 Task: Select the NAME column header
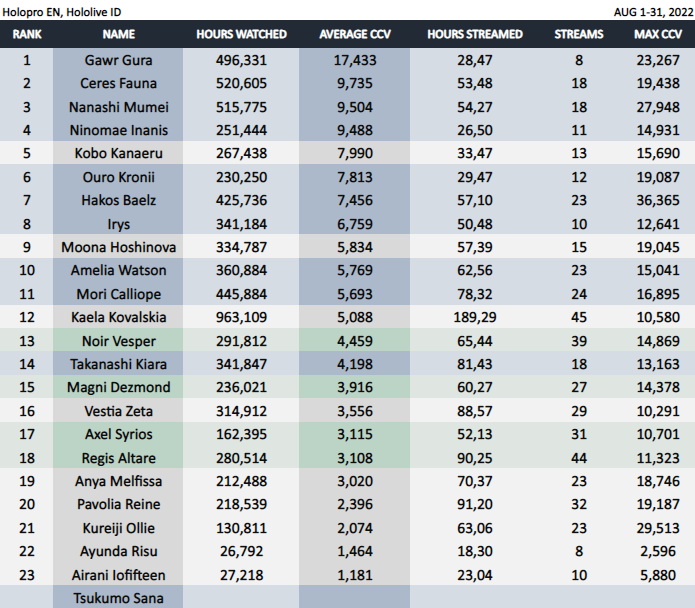click(119, 34)
